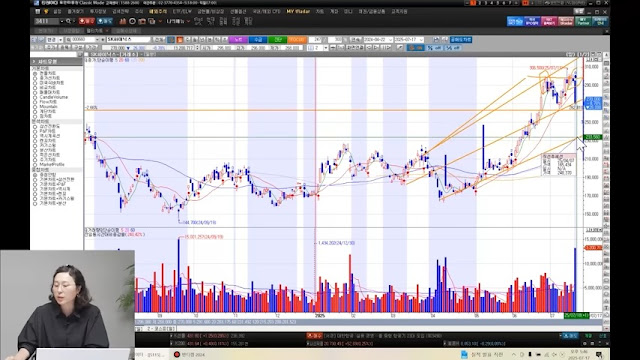This screenshot has width=640, height=360.
Task: Click the blue 매도 sell button in top toolbar
Action: 105,21
